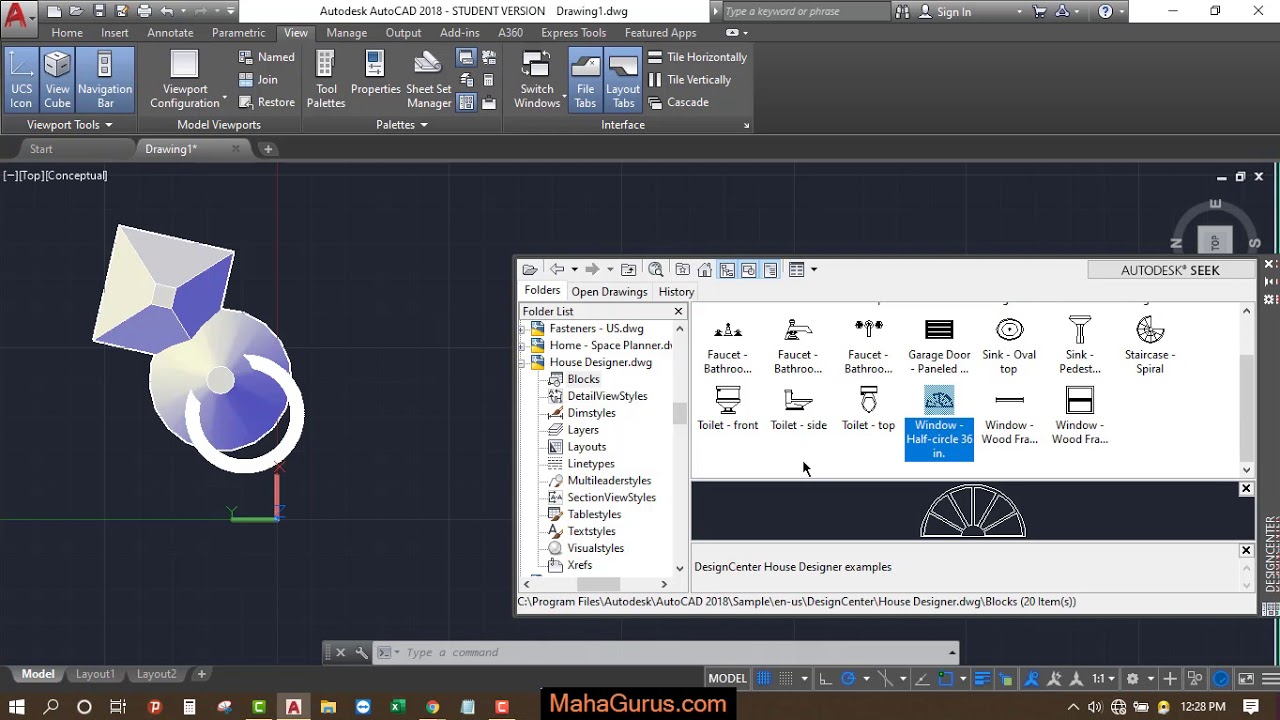Open Sheet Set Manager
The image size is (1280, 720).
tap(428, 80)
